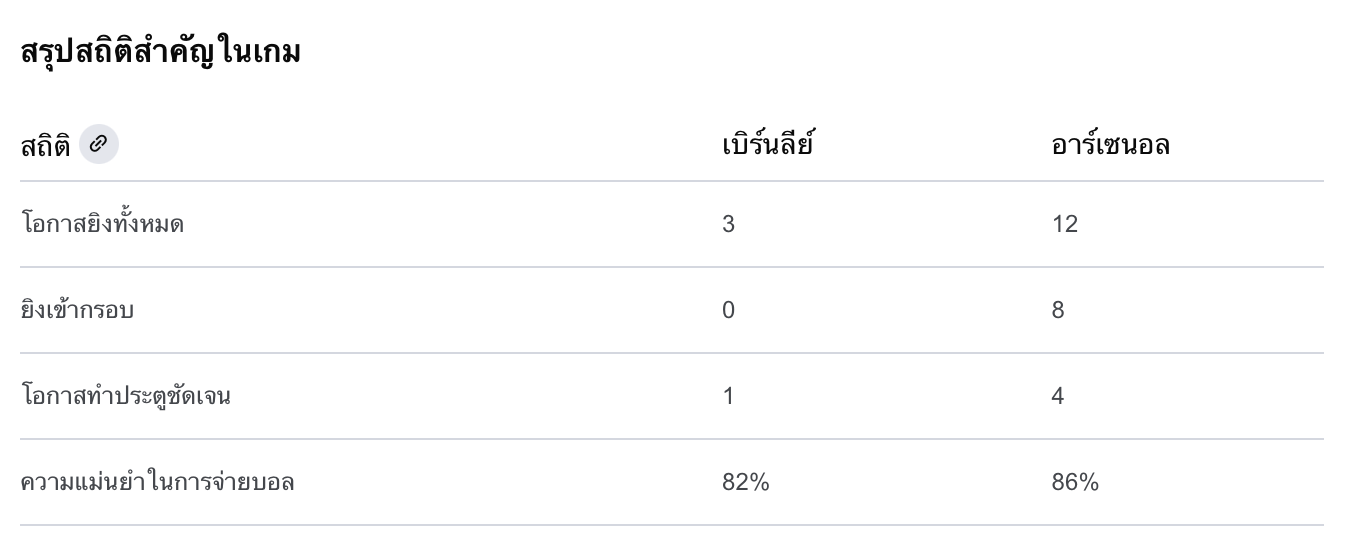The width and height of the screenshot is (1368, 550).
Task: Click the ยิงเข้ากรอบ row label
Action: (77, 310)
